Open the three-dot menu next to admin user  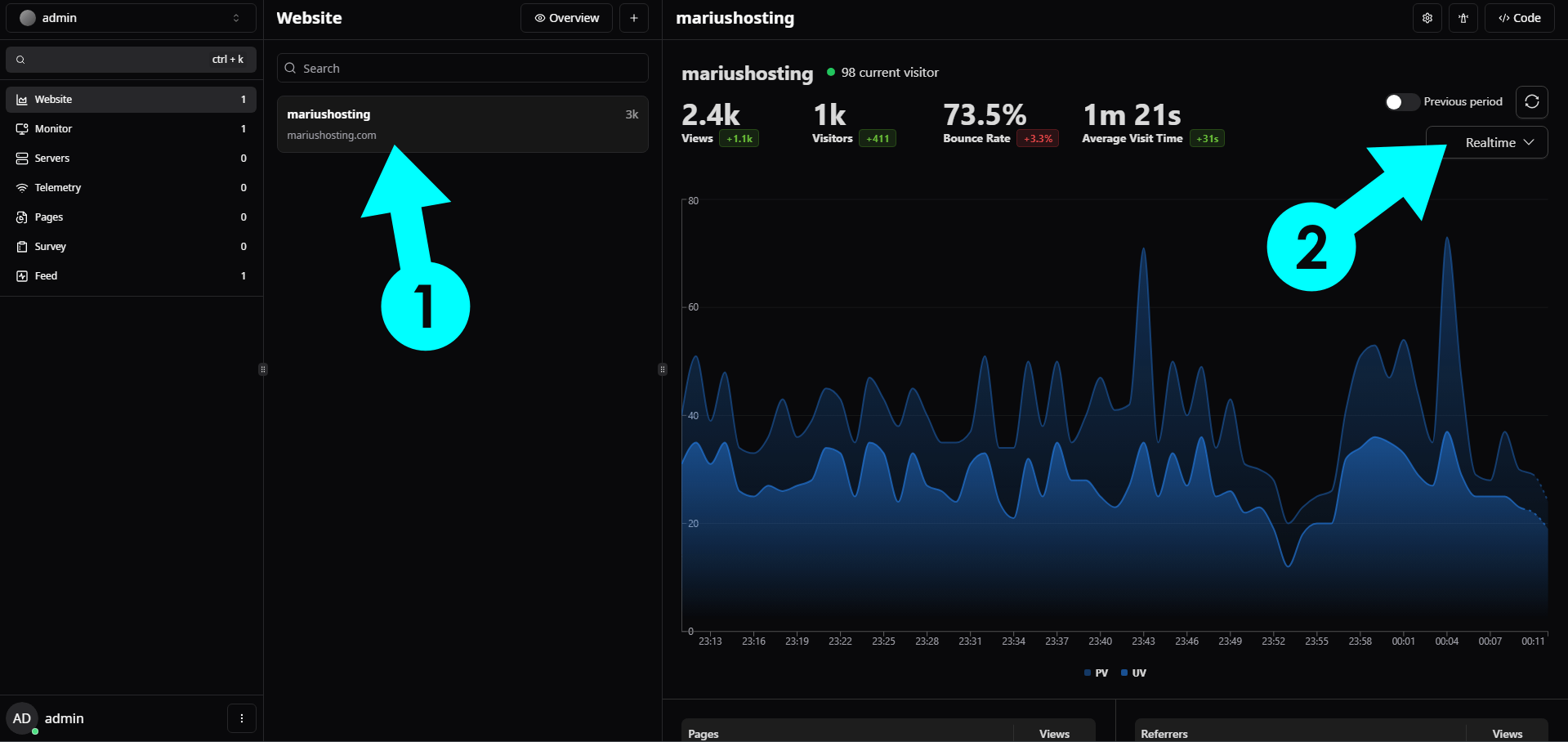click(242, 718)
